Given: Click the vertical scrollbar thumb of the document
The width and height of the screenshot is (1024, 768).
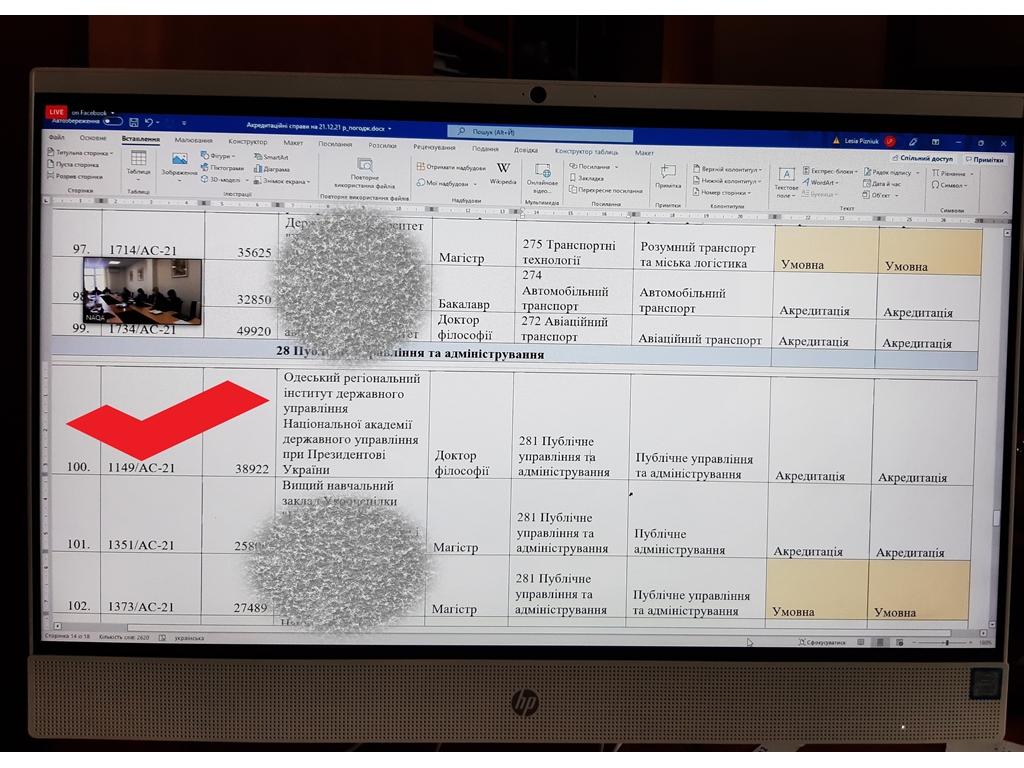Looking at the screenshot, I should (x=996, y=518).
